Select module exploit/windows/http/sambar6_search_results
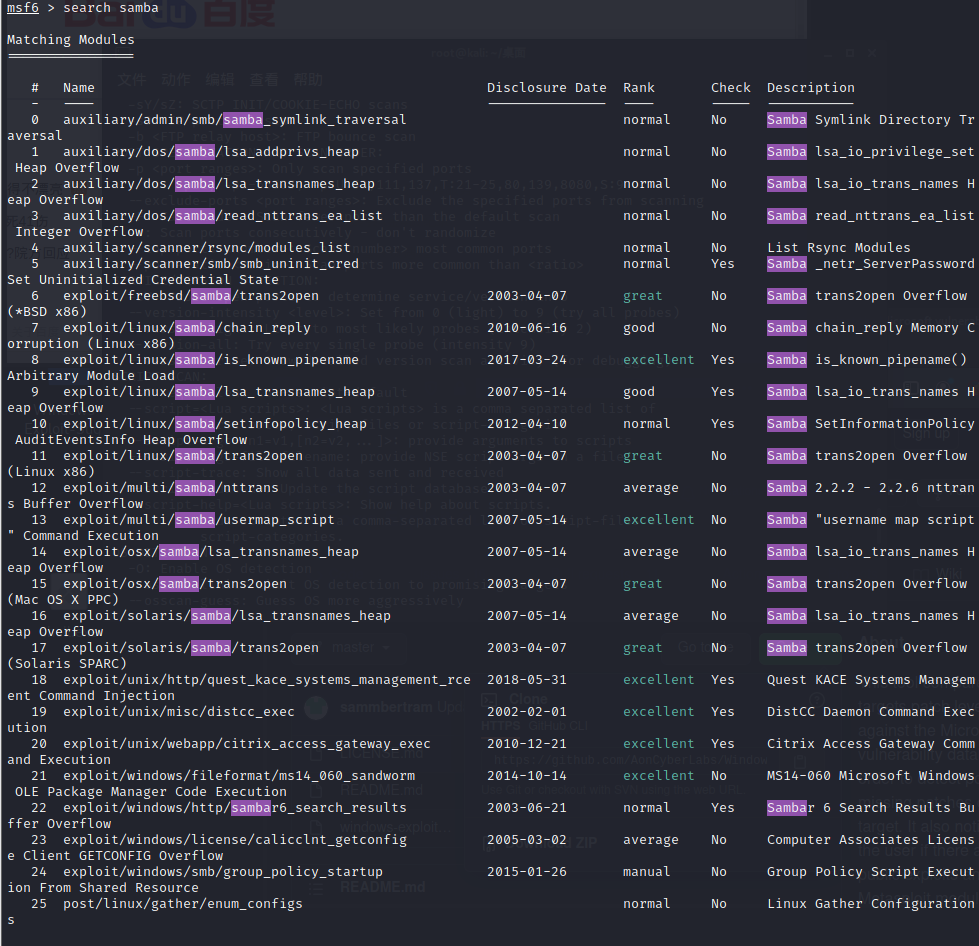979x946 pixels. point(235,808)
